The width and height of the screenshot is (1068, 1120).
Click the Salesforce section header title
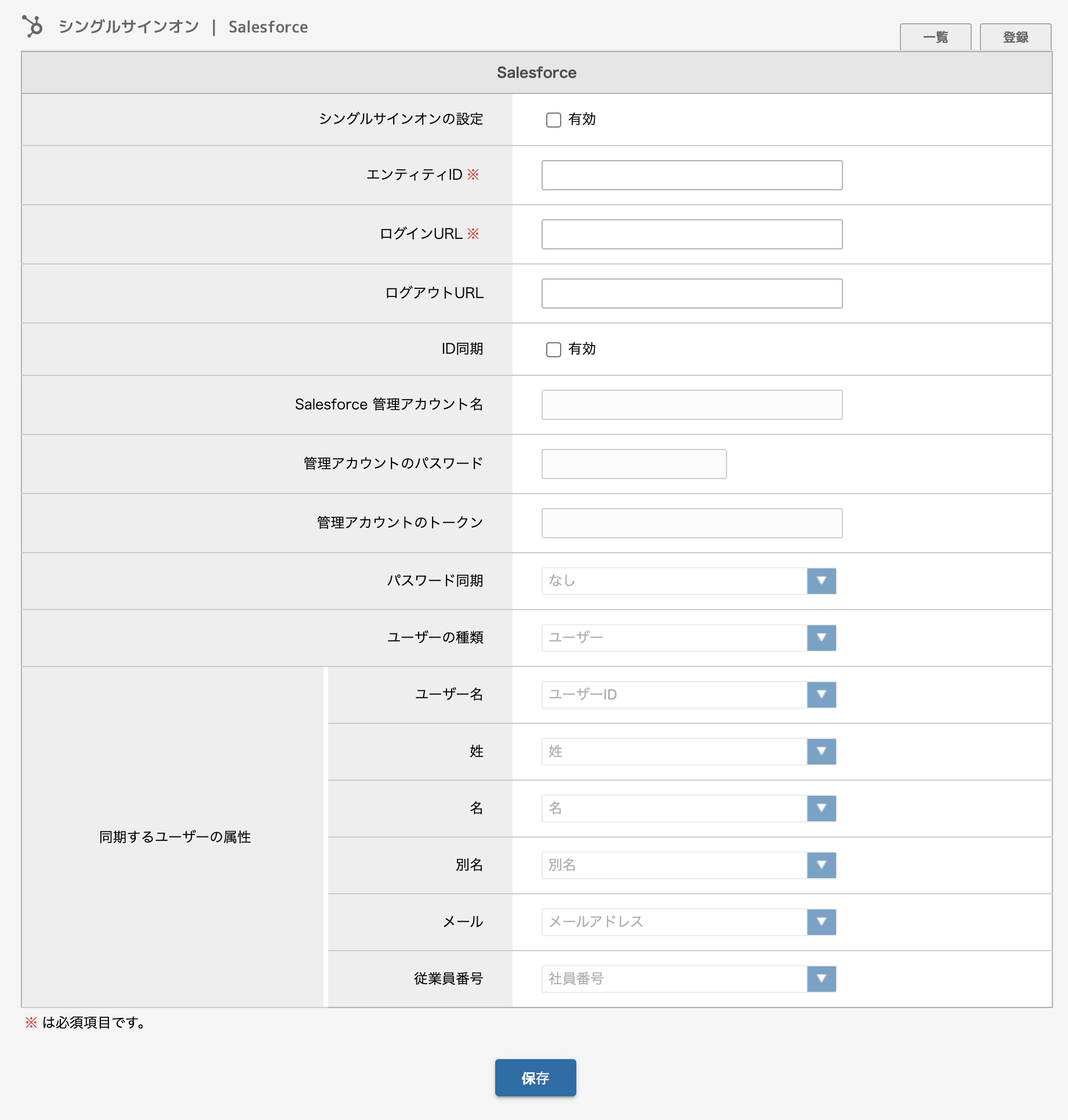[536, 73]
